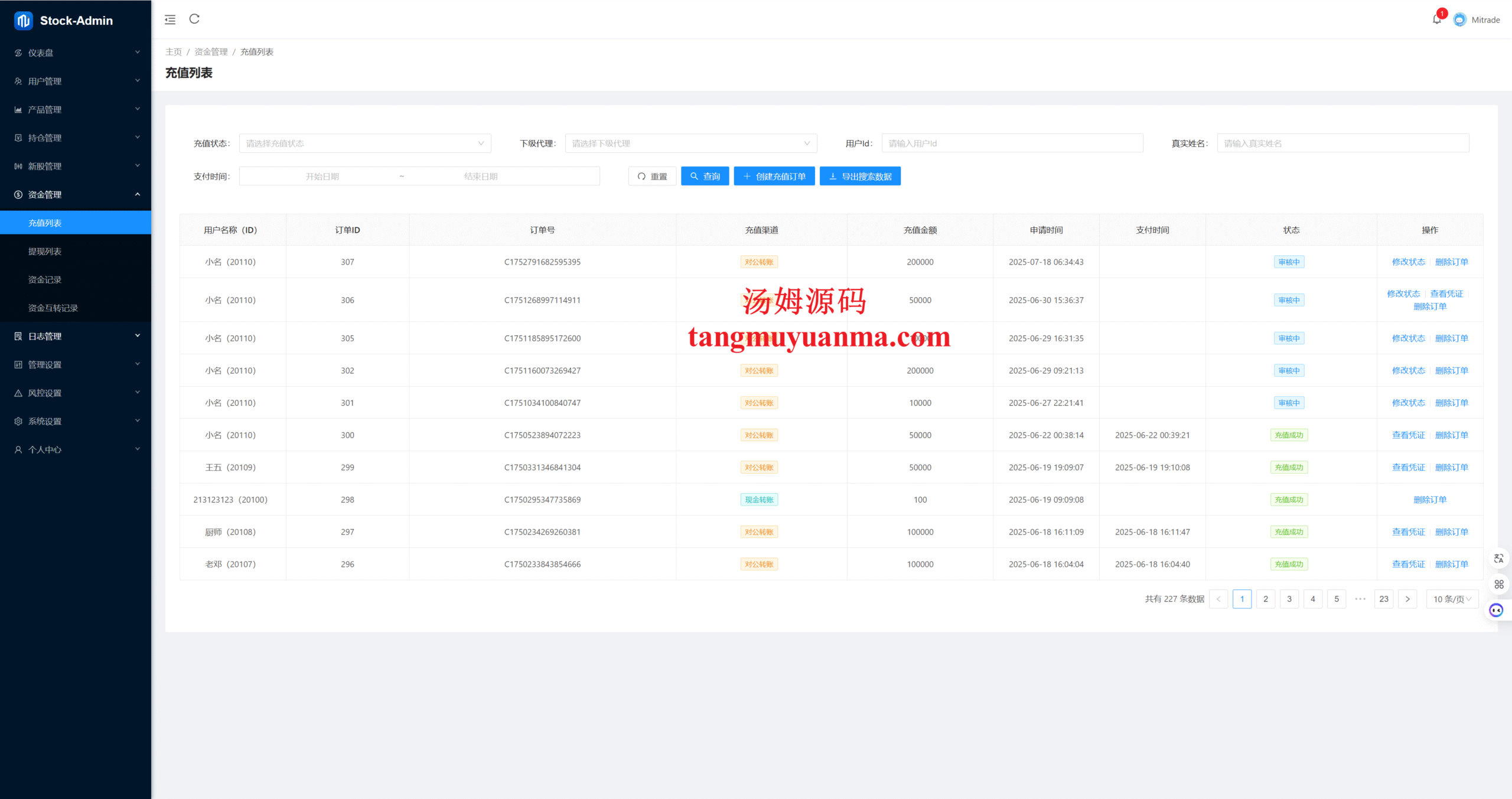Focus the 用户Id input field
This screenshot has height=799, width=1512.
(1012, 143)
